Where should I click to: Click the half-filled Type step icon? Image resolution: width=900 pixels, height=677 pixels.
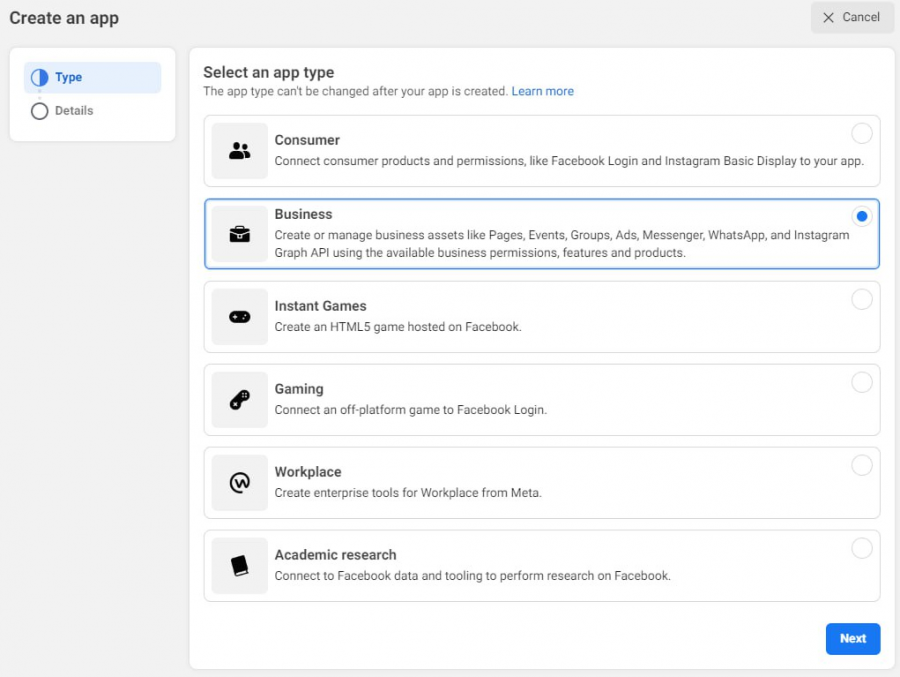point(40,78)
